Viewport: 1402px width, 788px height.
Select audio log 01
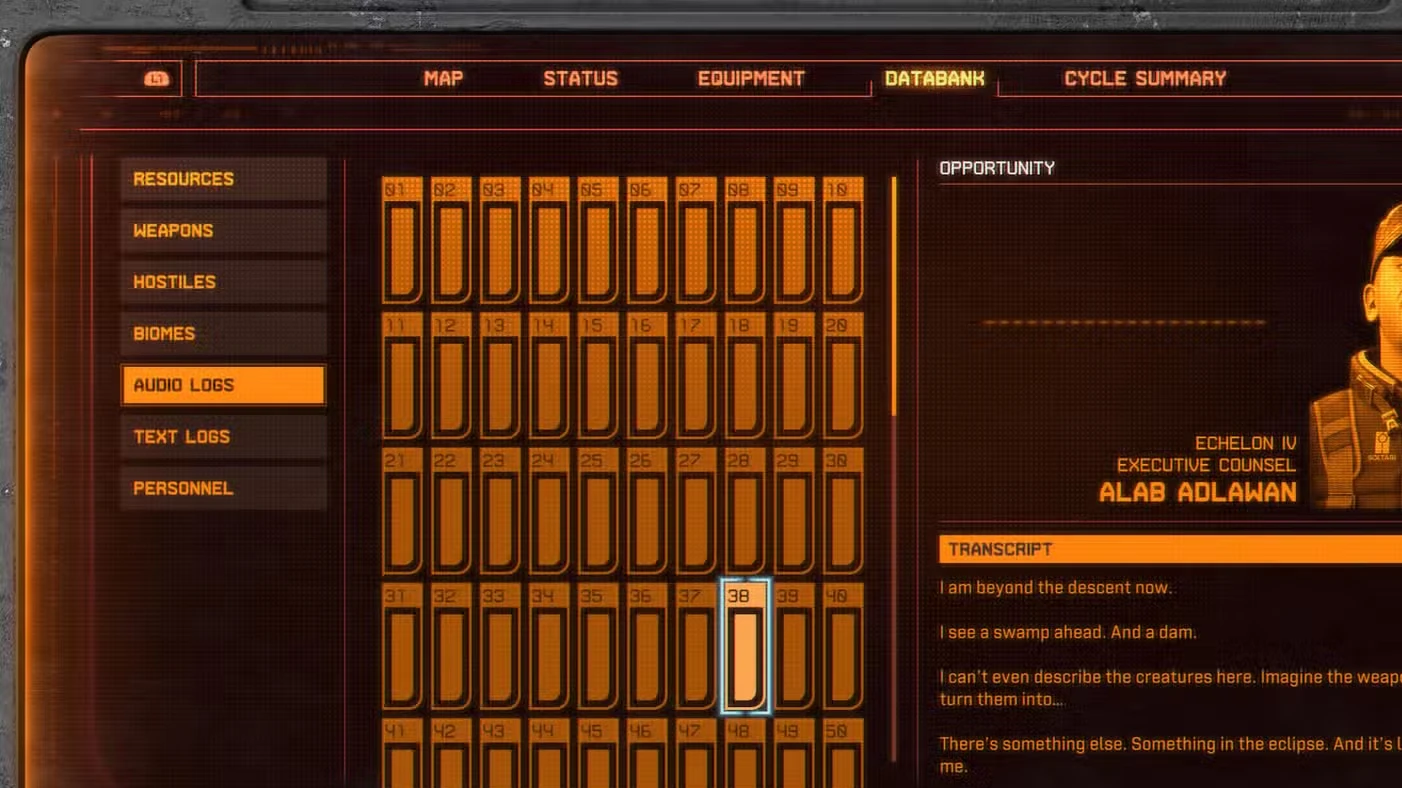tap(402, 240)
